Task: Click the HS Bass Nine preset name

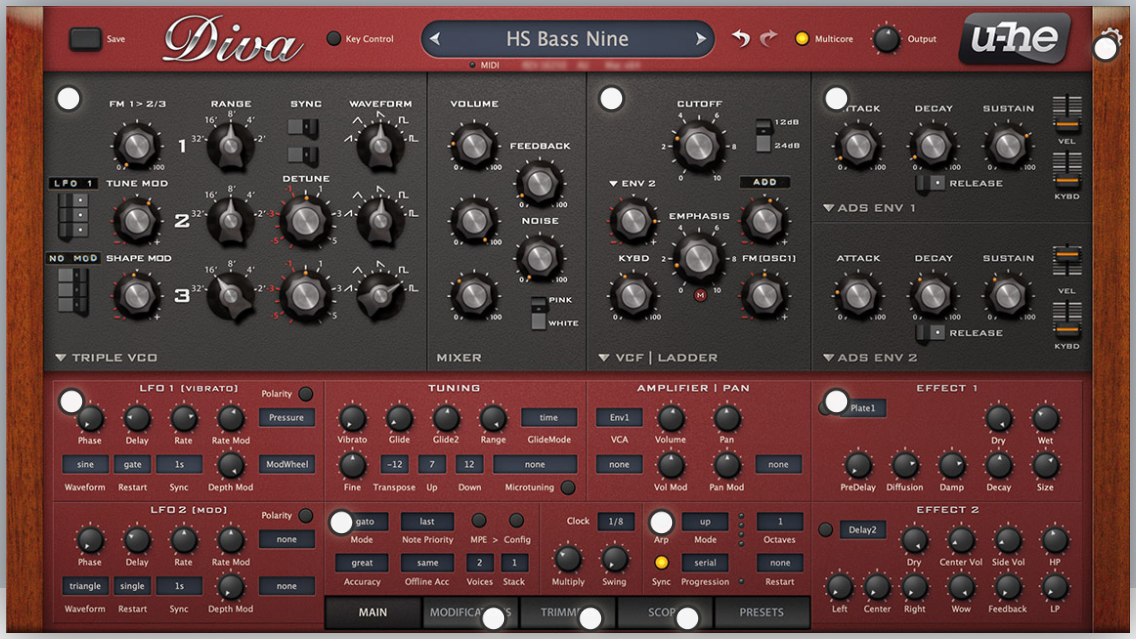Action: [567, 39]
